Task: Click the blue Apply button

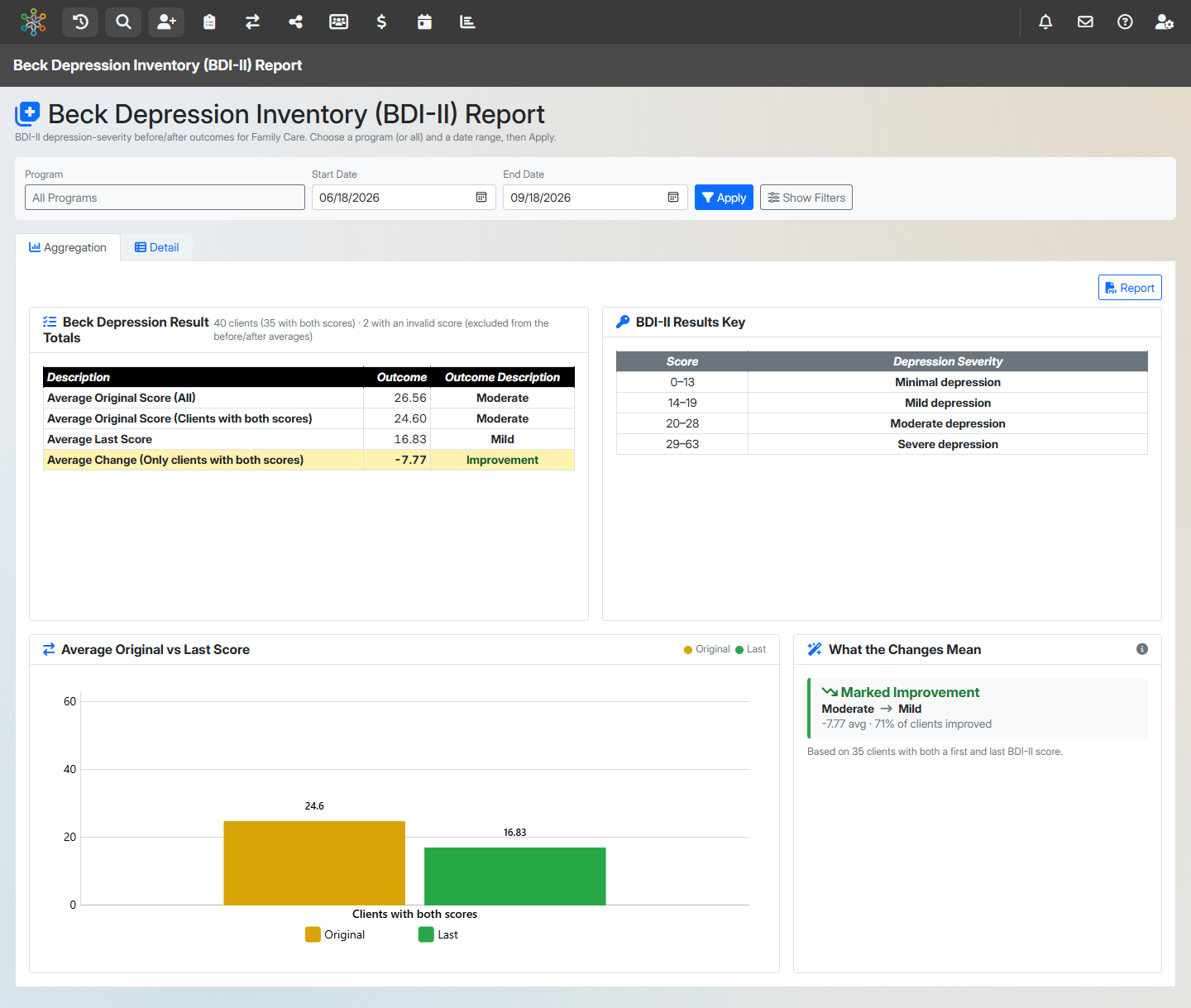Action: pyautogui.click(x=724, y=198)
